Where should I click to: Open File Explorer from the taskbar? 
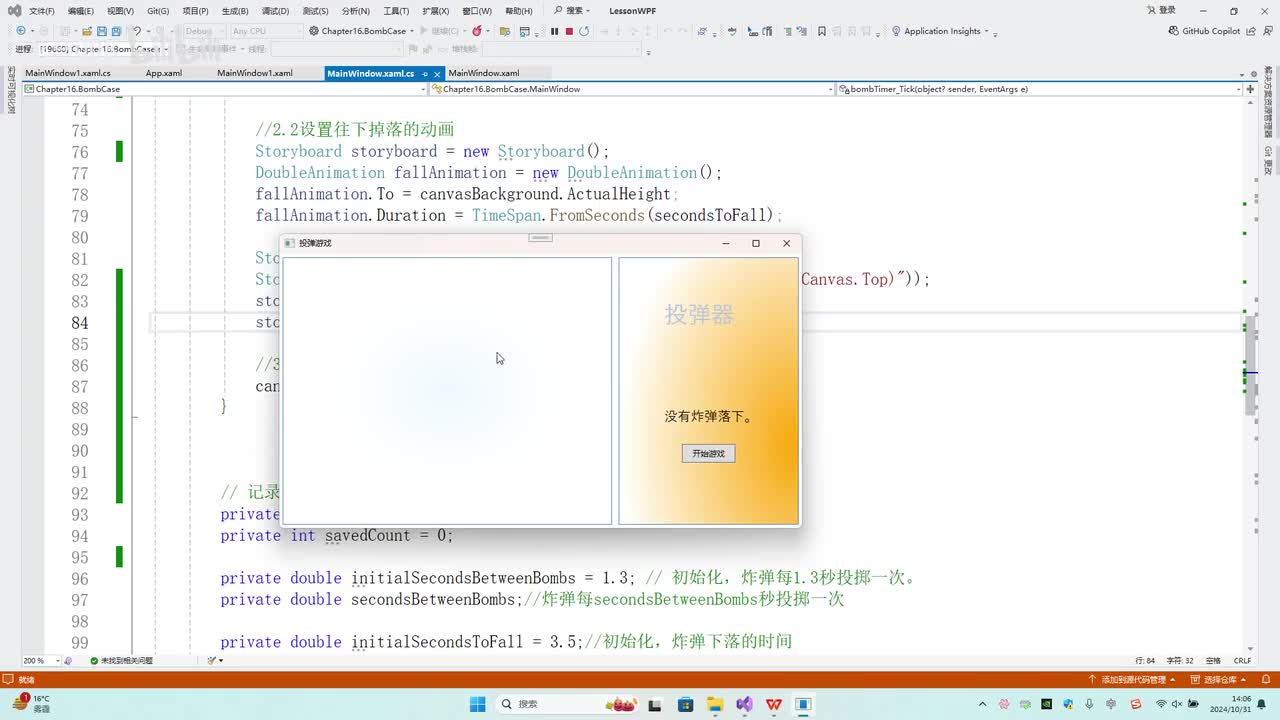coord(715,704)
